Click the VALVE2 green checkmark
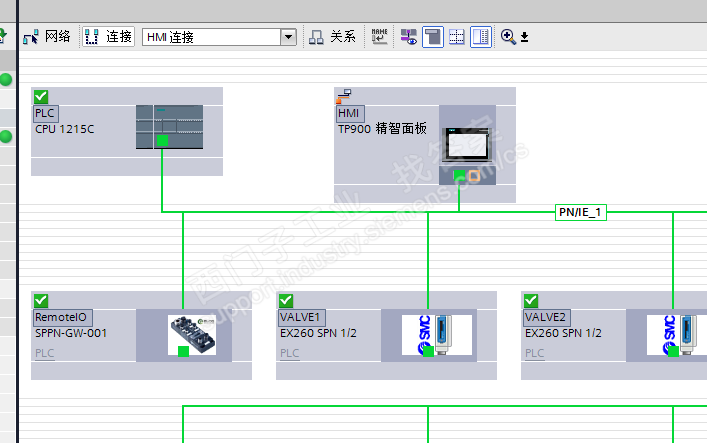The height and width of the screenshot is (443, 707). [x=531, y=300]
